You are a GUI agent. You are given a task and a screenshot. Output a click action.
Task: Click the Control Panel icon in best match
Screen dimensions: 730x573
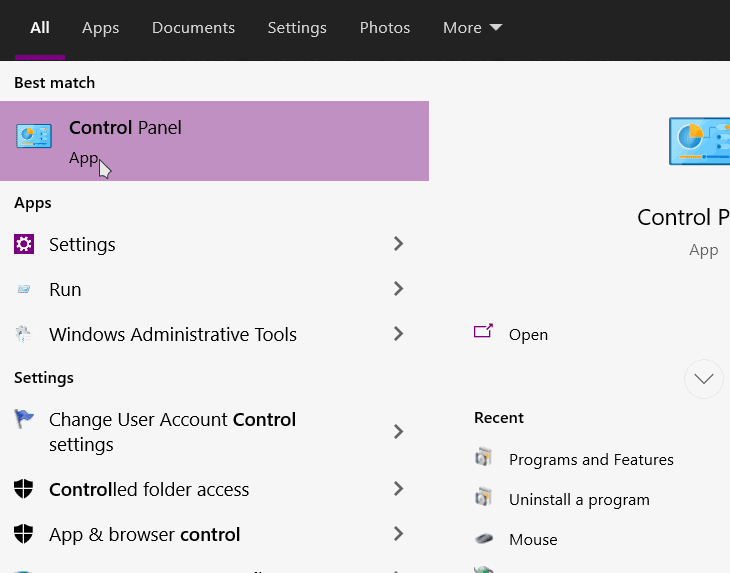[34, 136]
